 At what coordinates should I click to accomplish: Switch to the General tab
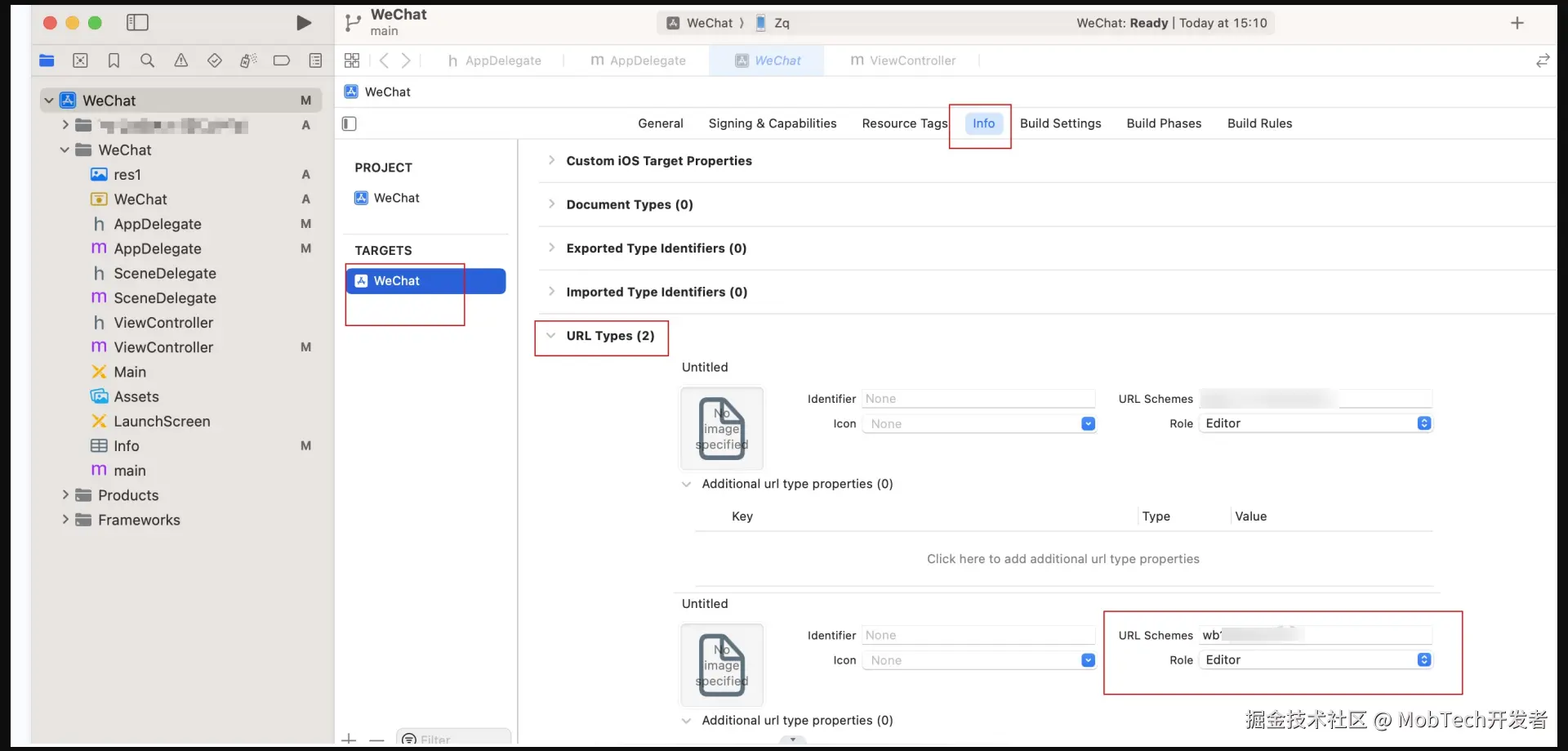tap(661, 123)
